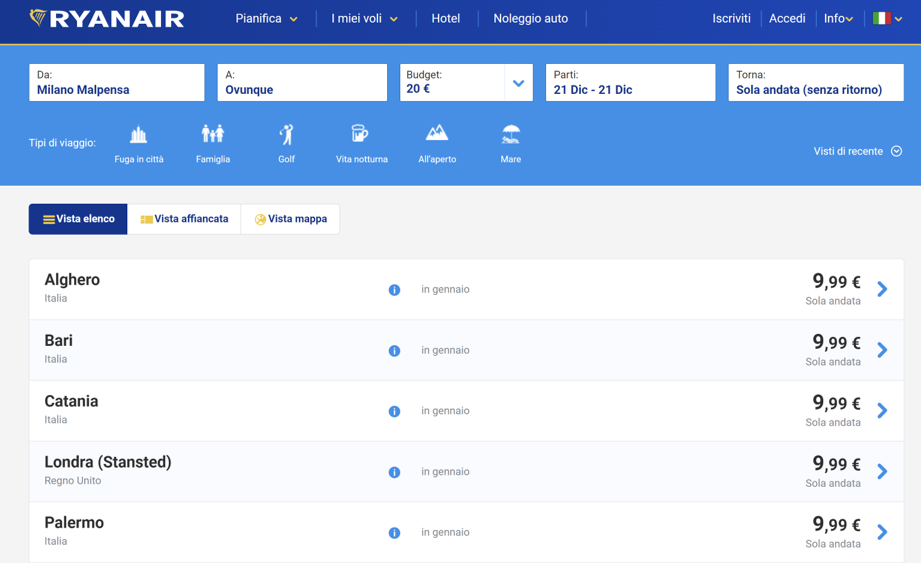Choose the Famiglia trip type icon

point(213,134)
